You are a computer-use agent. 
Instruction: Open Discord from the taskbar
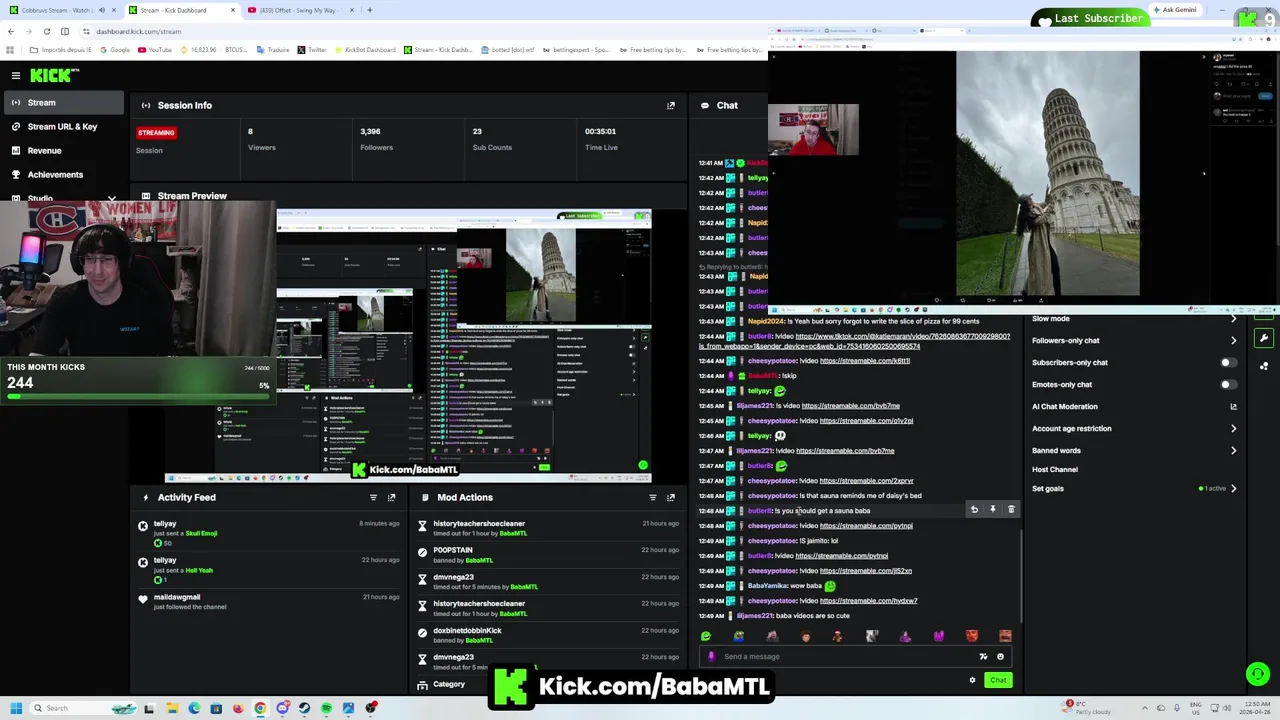point(282,708)
